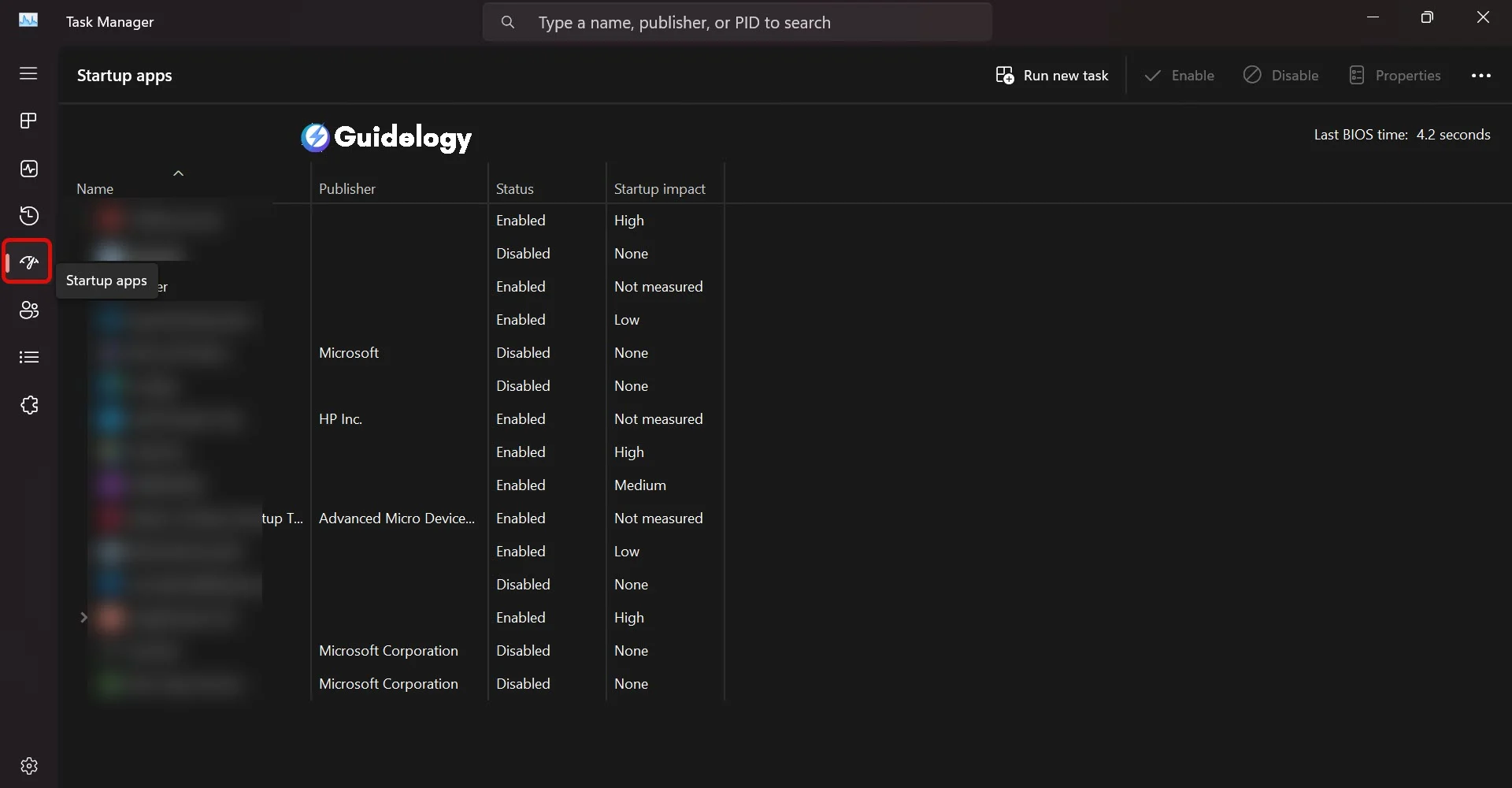Open Task Manager settings gear
This screenshot has width=1512, height=788.
28,766
